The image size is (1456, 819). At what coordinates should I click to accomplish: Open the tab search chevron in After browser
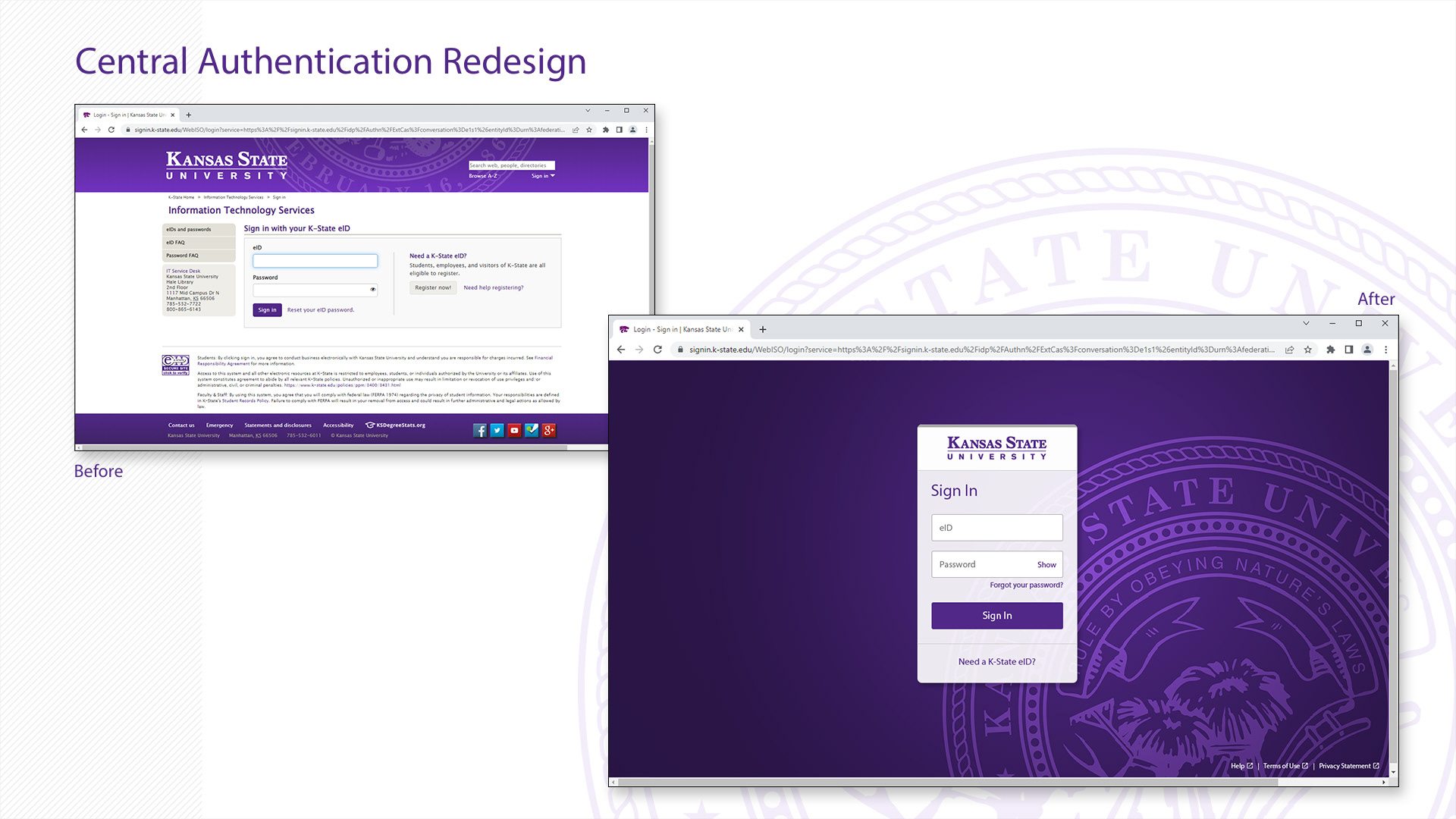click(1306, 323)
